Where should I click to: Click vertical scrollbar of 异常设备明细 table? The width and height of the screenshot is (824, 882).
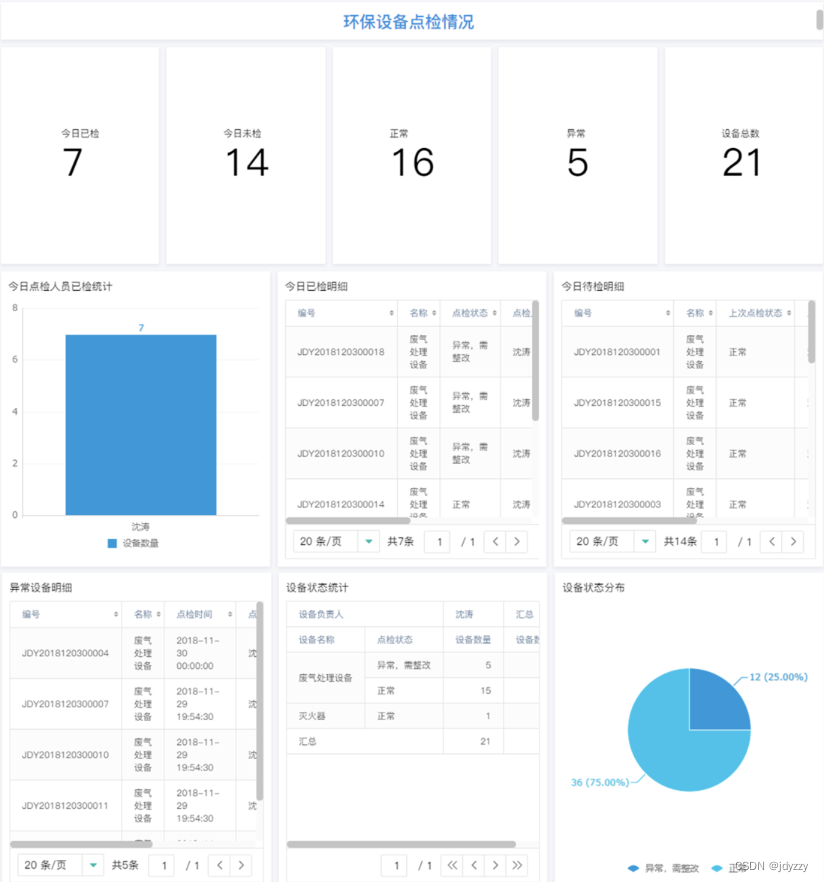260,701
